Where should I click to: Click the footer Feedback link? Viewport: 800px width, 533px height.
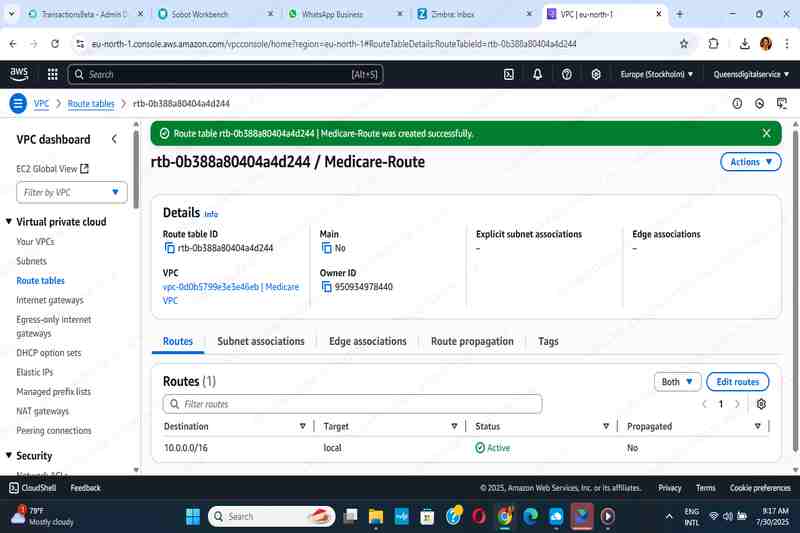pos(85,488)
